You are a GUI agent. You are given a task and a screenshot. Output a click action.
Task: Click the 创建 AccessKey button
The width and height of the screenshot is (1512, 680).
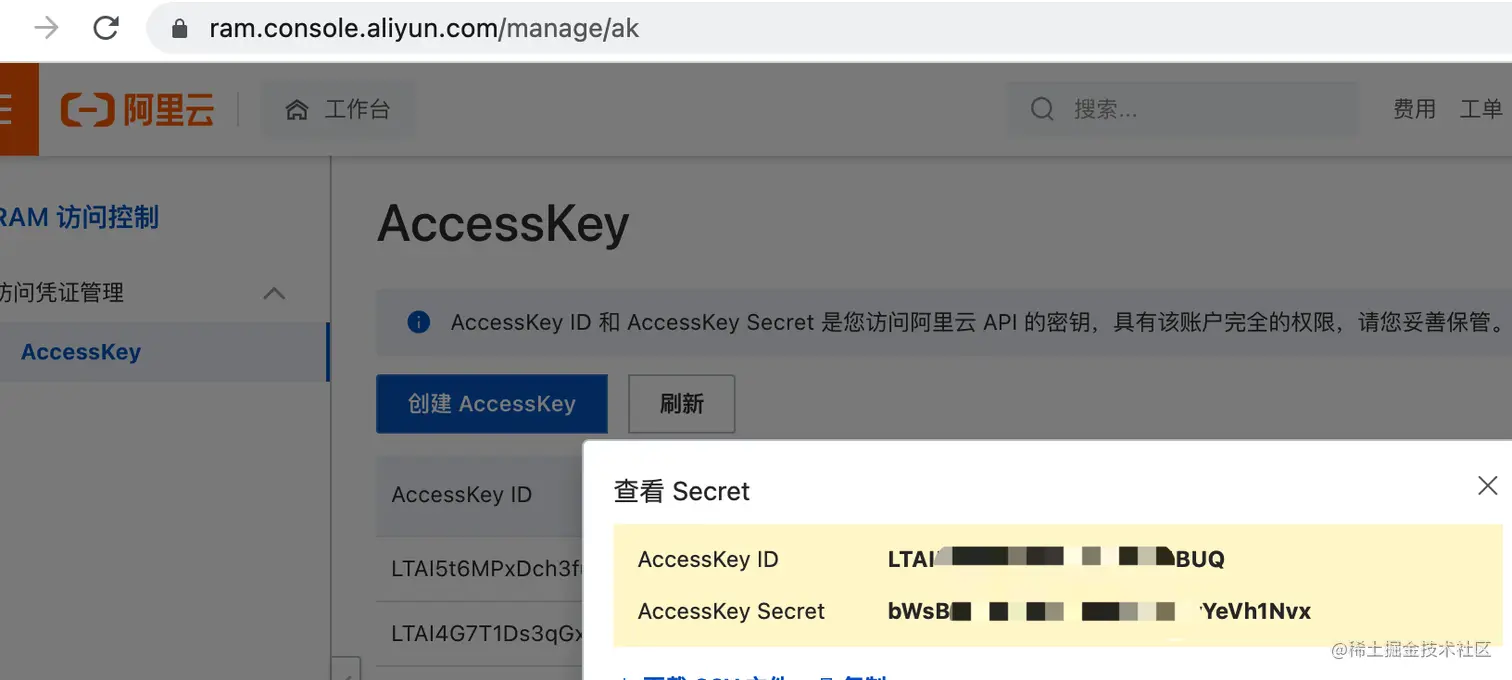coord(491,404)
